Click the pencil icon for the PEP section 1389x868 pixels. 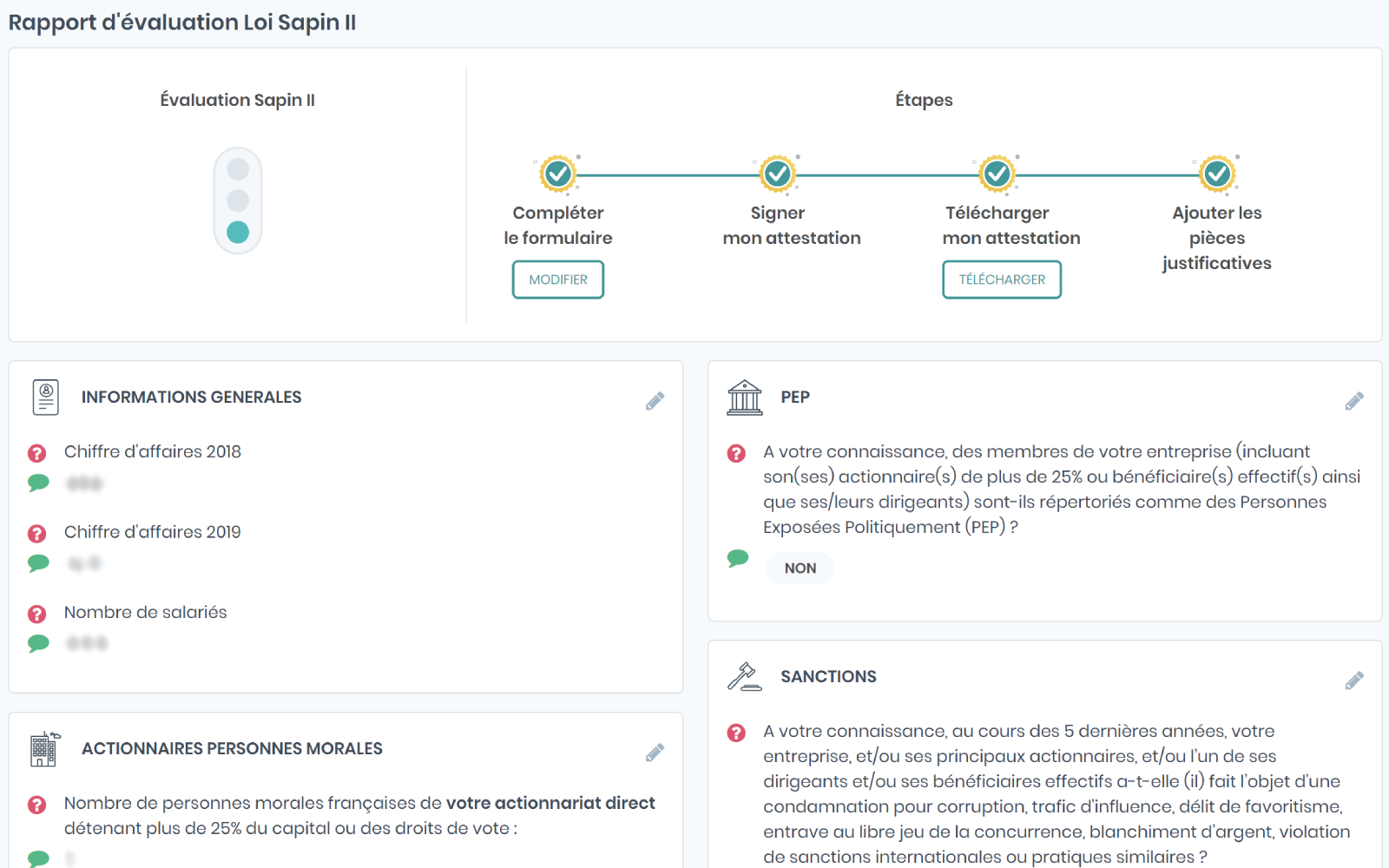1354,401
